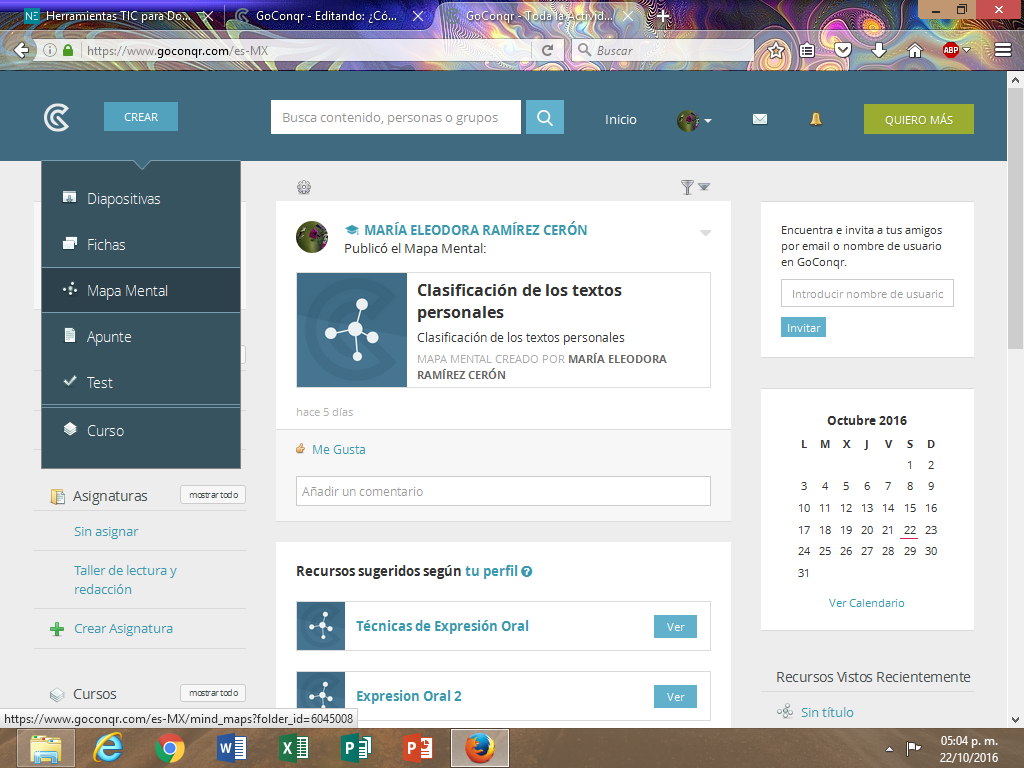Image resolution: width=1024 pixels, height=768 pixels.
Task: Open the messages envelope icon
Action: point(760,119)
